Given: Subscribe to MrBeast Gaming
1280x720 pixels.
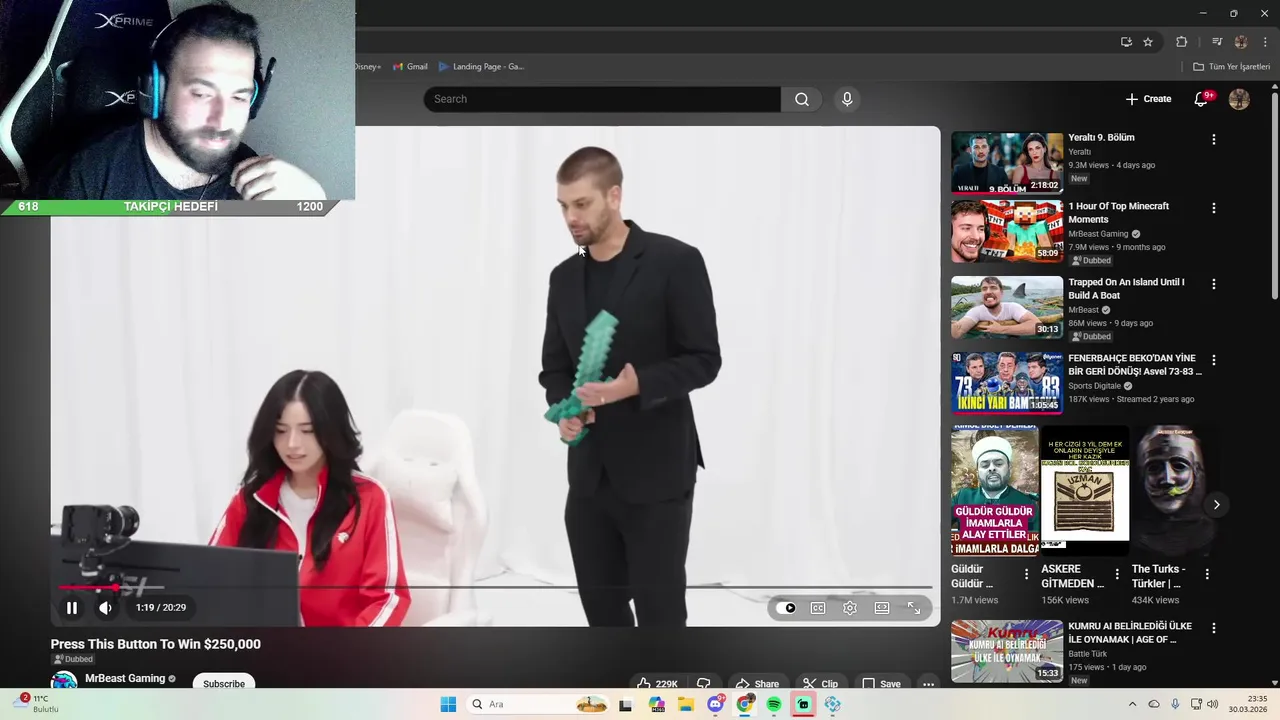Looking at the screenshot, I should (x=224, y=683).
